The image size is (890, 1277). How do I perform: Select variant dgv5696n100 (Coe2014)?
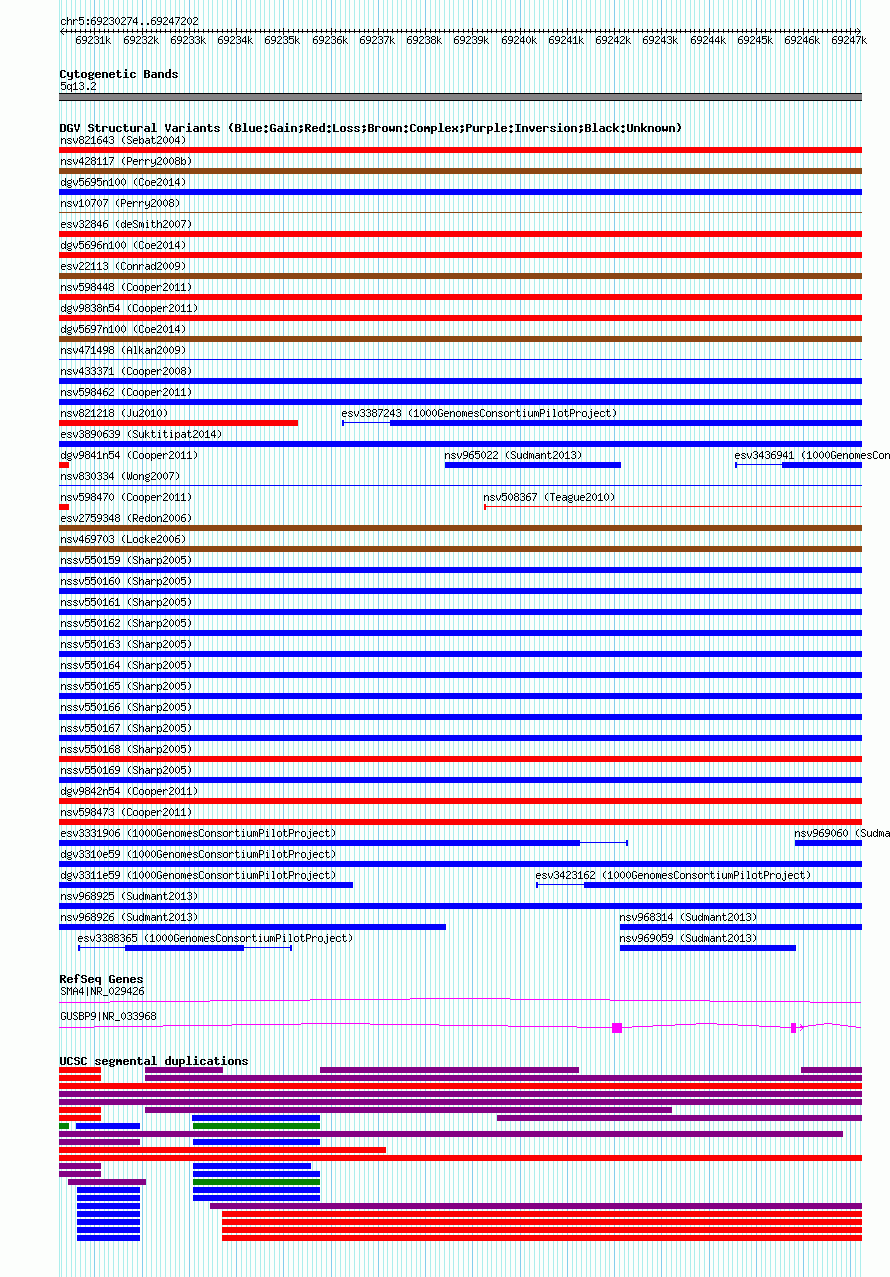click(123, 245)
